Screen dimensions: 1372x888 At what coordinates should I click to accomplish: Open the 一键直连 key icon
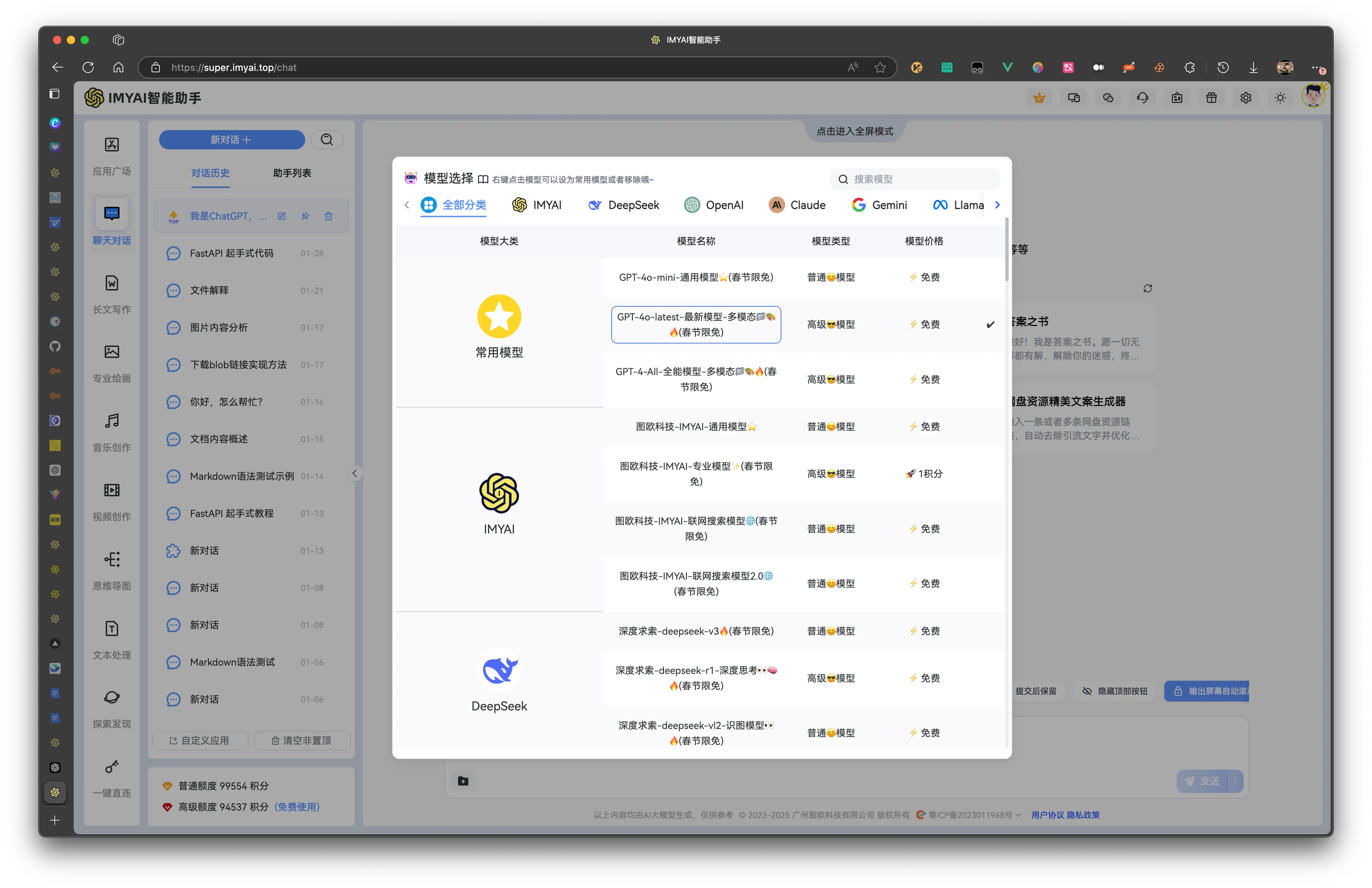pyautogui.click(x=112, y=767)
